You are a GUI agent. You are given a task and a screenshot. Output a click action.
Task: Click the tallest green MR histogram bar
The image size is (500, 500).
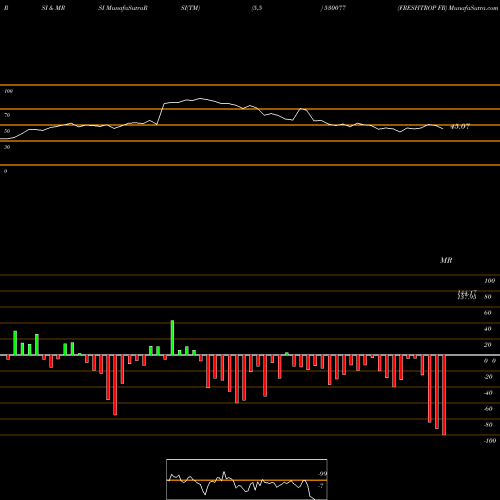[172, 338]
